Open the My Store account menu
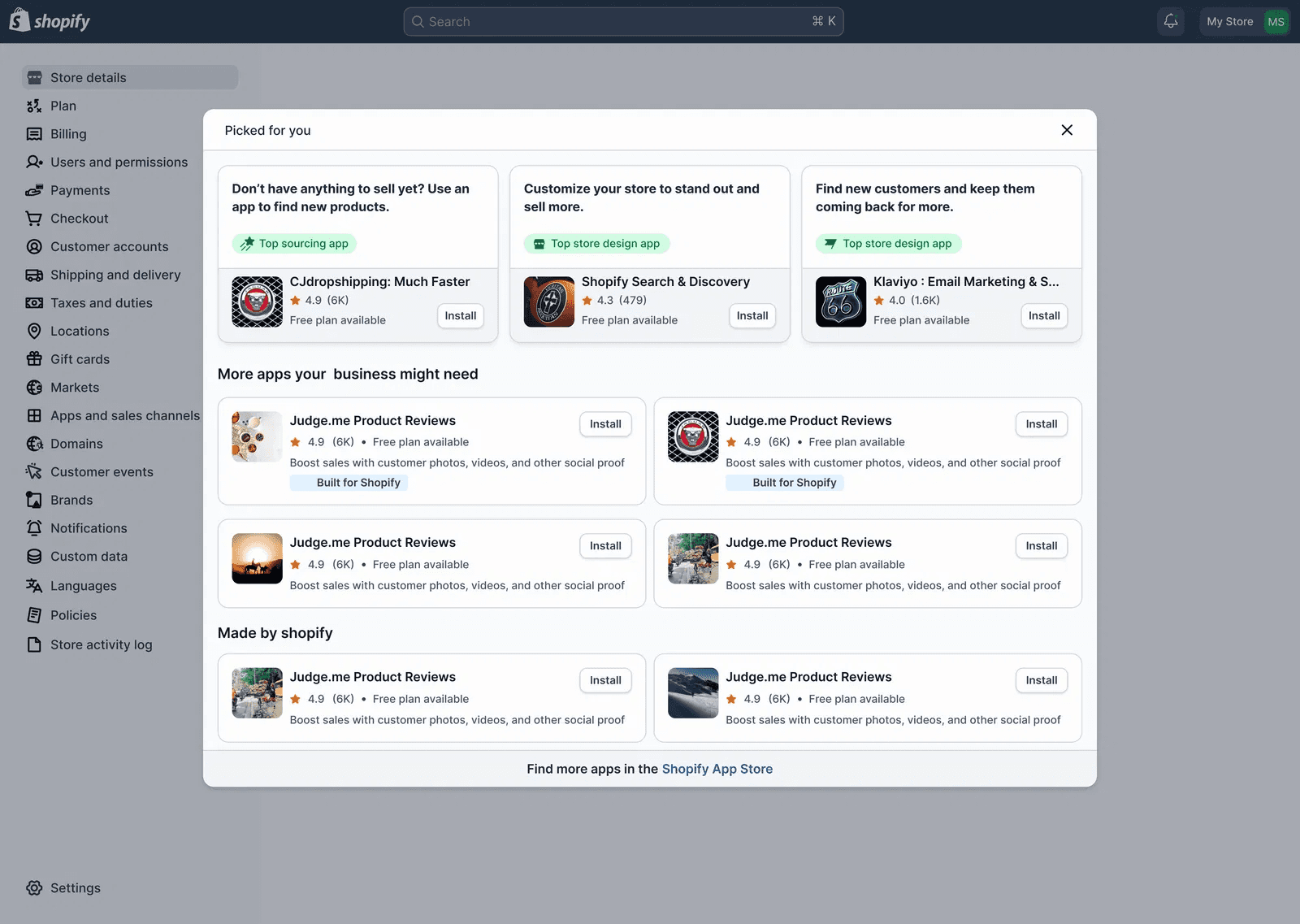 tap(1245, 21)
